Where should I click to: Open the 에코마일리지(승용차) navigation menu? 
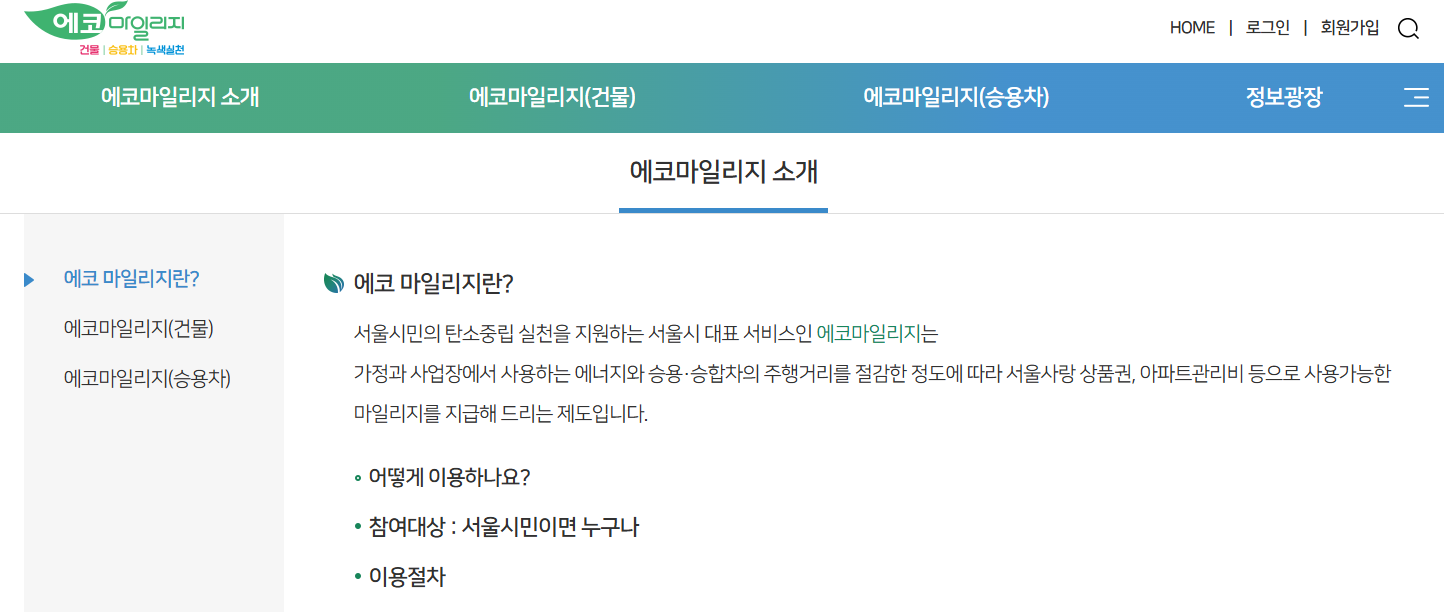tap(953, 97)
